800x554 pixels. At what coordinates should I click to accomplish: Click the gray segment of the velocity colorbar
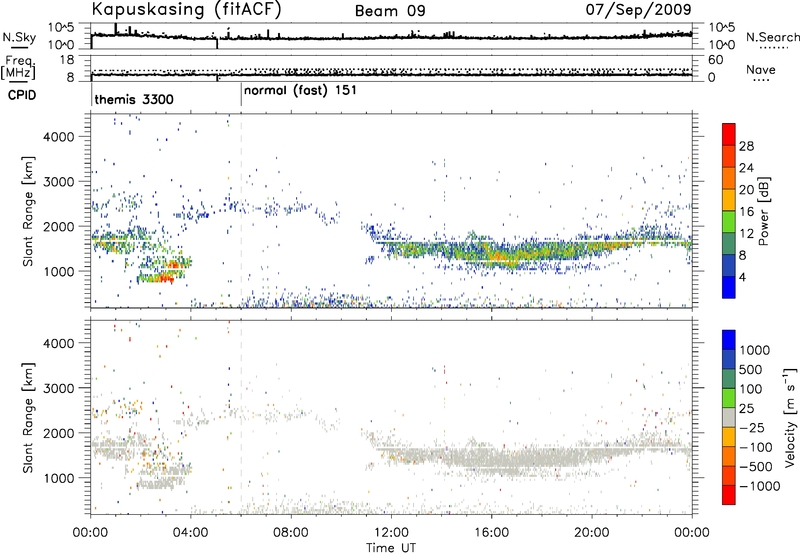point(729,417)
